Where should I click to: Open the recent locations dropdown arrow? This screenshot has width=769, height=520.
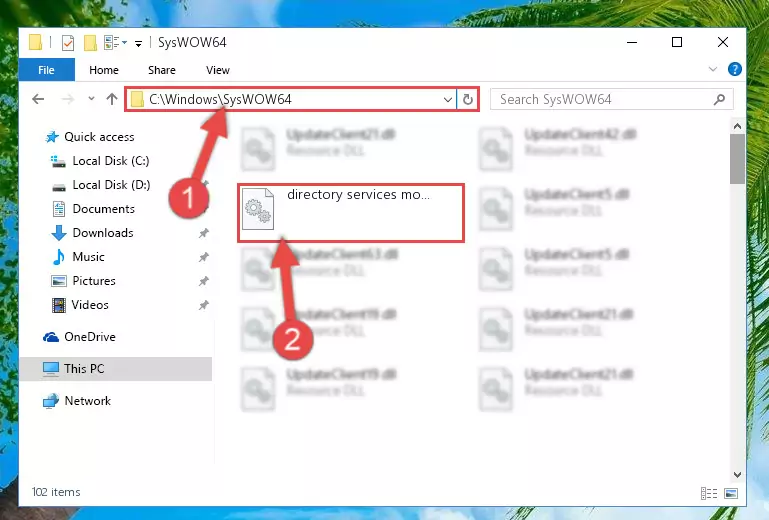pos(91,99)
